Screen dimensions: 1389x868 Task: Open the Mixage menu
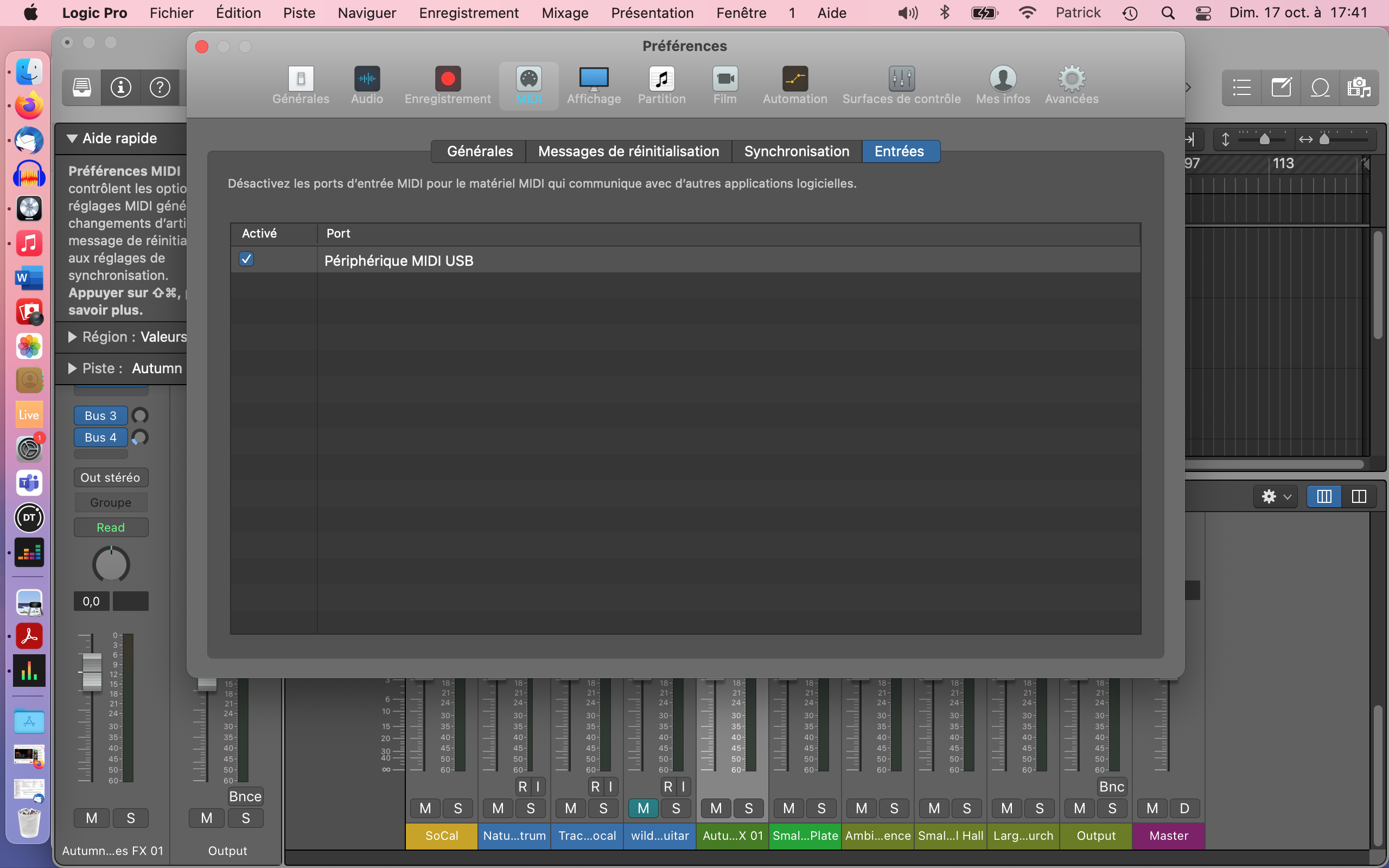[565, 12]
